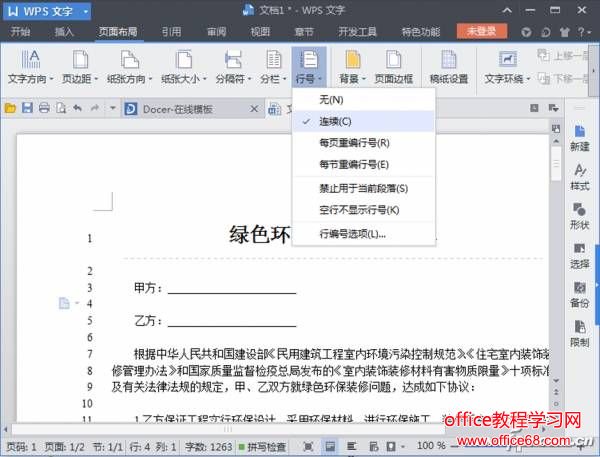Open the 样式 styles sidebar panel

coord(579,177)
